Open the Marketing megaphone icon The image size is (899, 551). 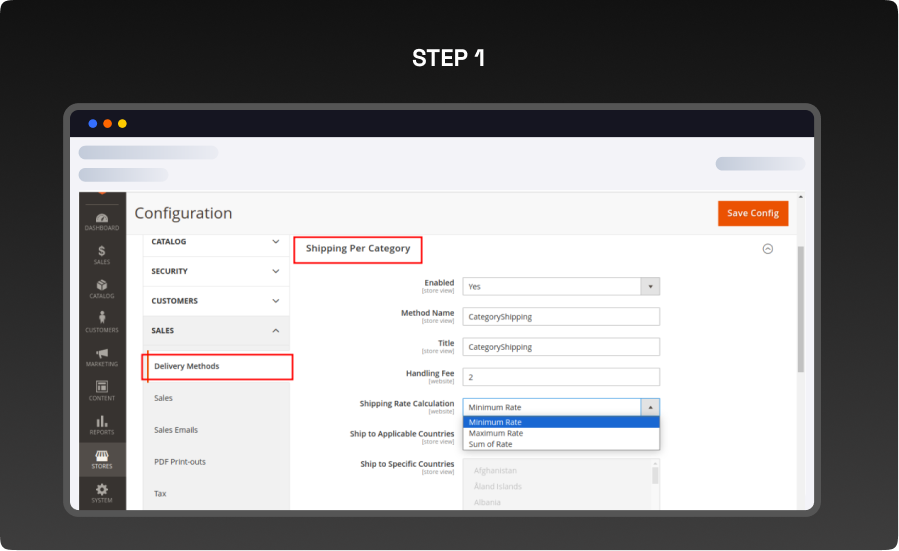(102, 356)
